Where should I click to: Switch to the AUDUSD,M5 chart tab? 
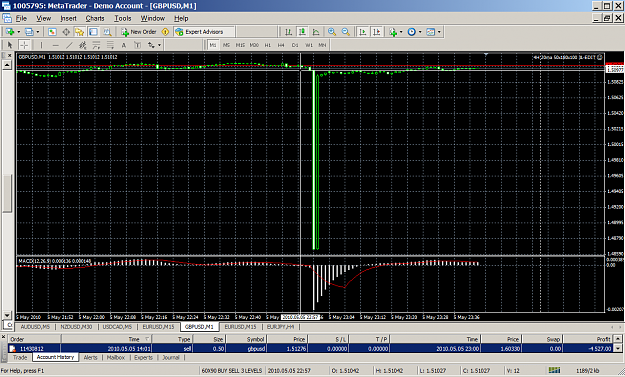click(x=35, y=327)
